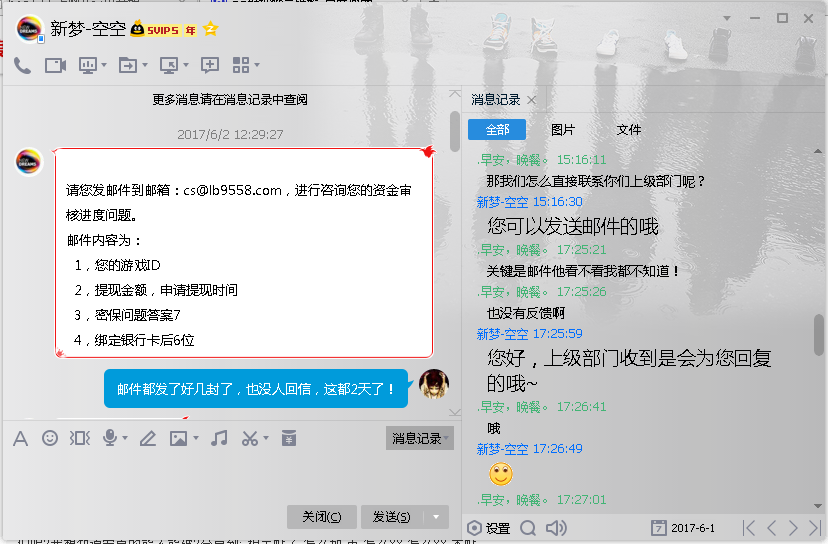Jump to last page of history
The height and width of the screenshot is (544, 828).
coord(815,528)
